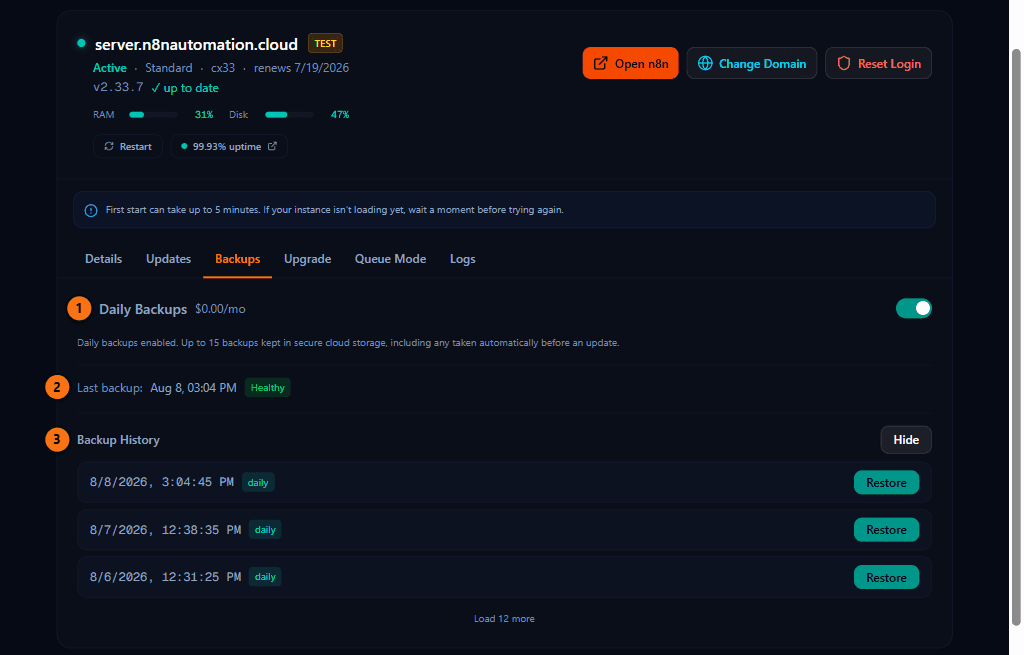Click the TEST badge
The image size is (1024, 655).
[325, 44]
